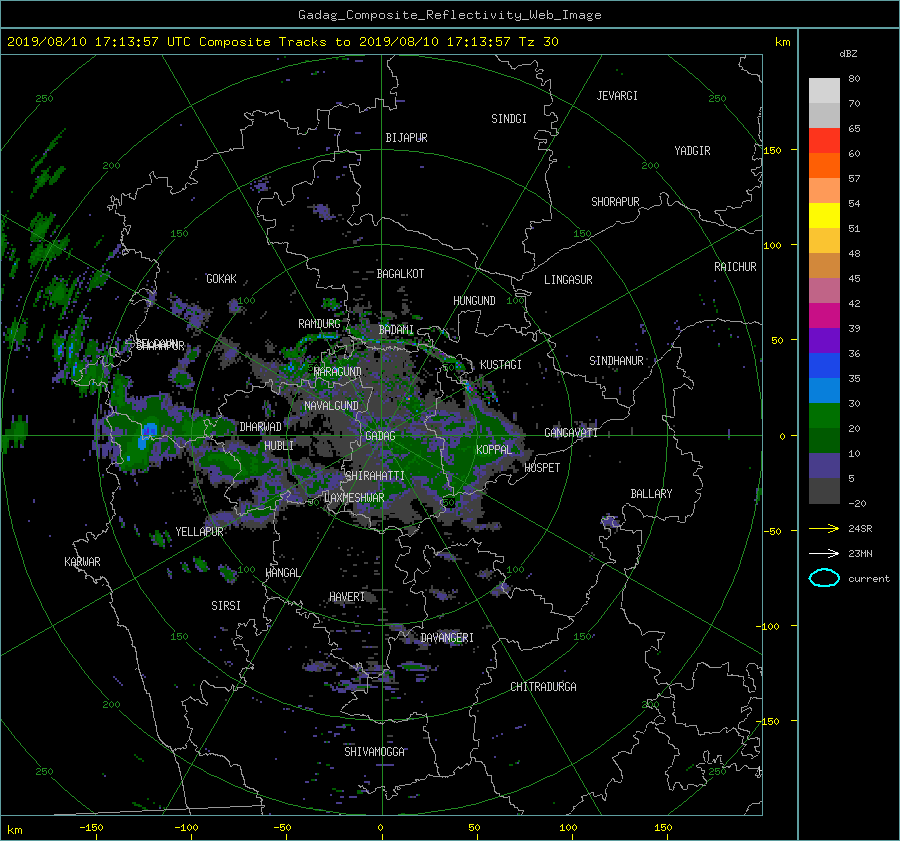Click the HAVERI city label
Screen dimensions: 900x841
click(347, 597)
